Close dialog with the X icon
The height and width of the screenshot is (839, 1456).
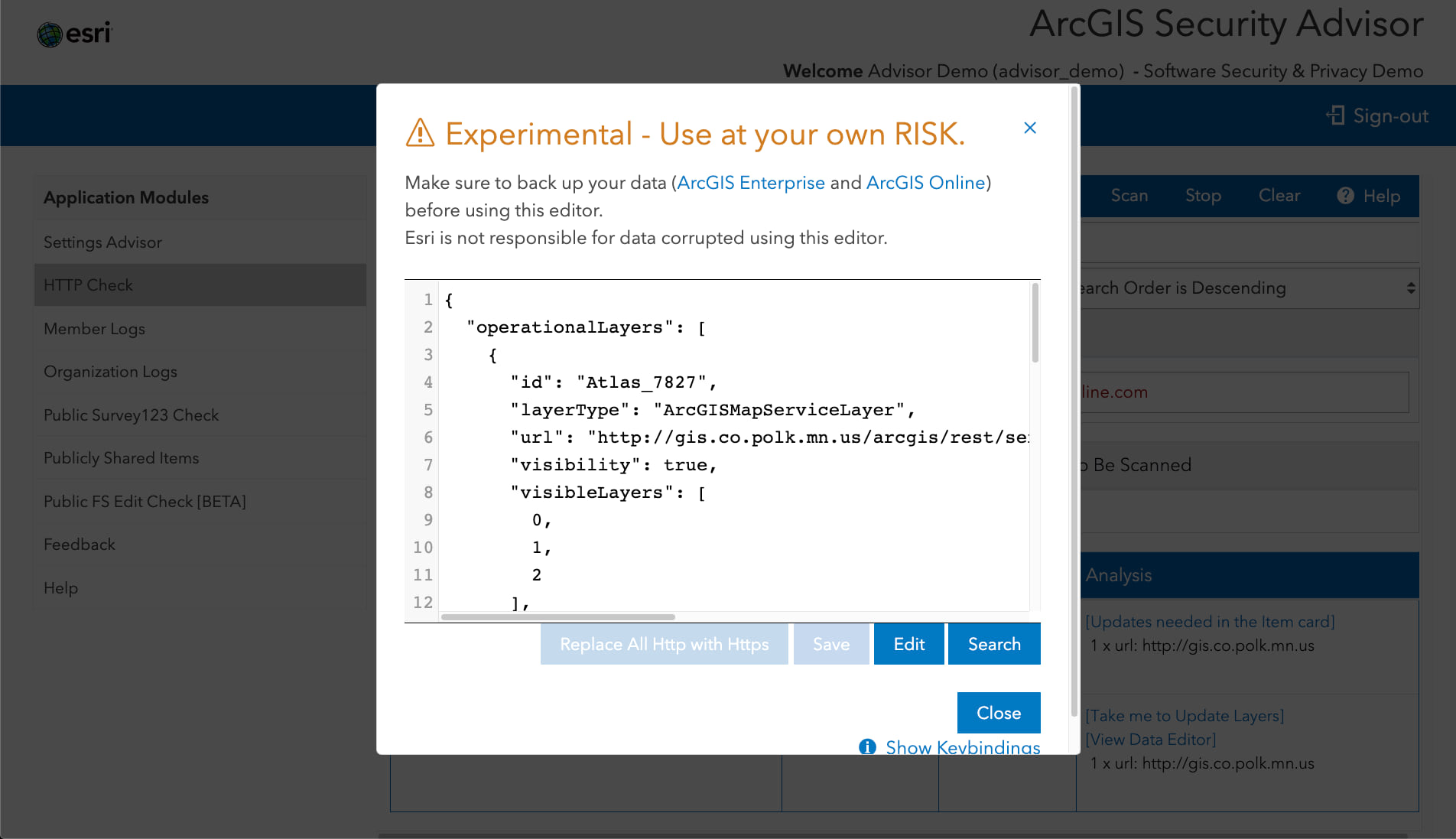click(x=1030, y=128)
